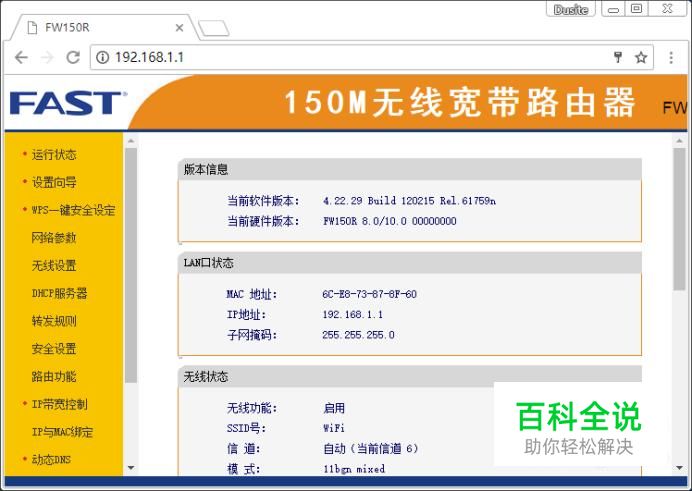
Task: Open the Chrome three-dot menu
Action: pyautogui.click(x=671, y=57)
